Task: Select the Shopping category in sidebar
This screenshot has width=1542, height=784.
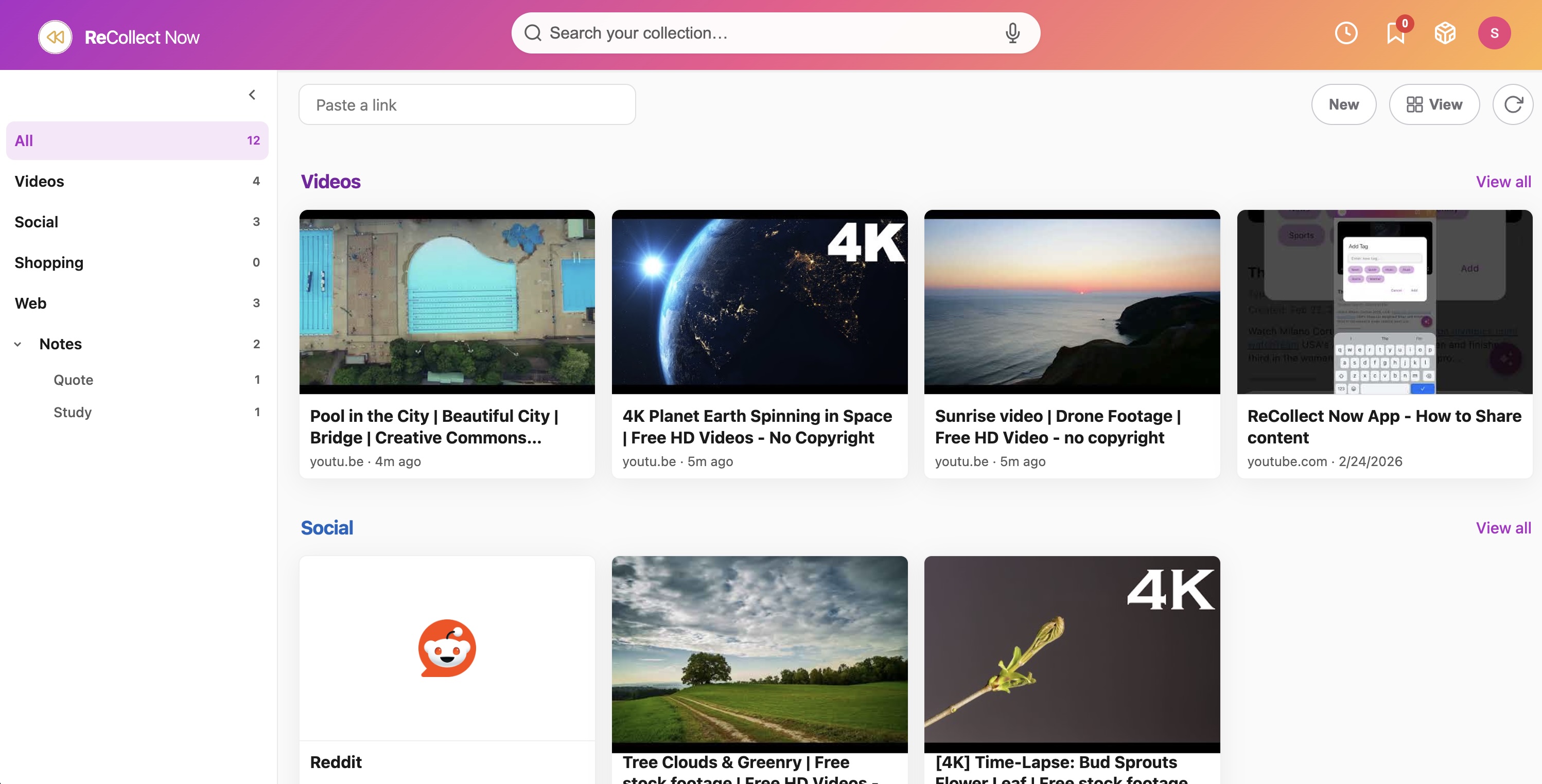Action: 137,263
